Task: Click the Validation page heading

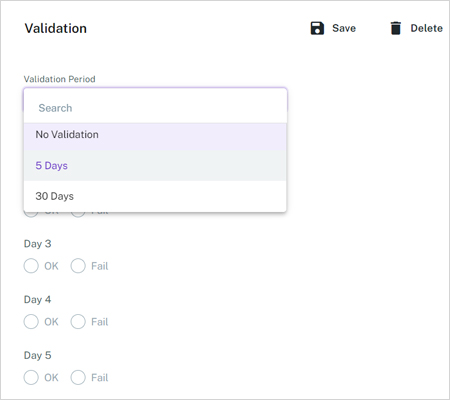Action: 56,28
